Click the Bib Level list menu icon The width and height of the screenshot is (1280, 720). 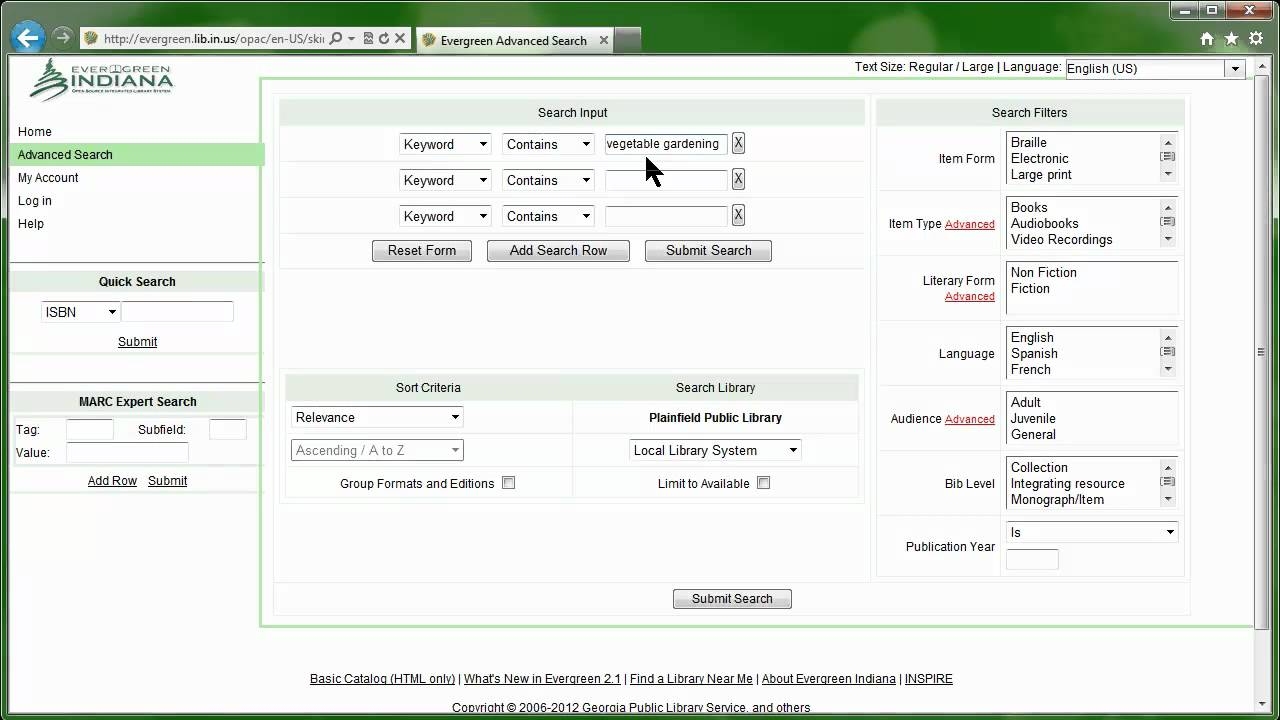click(x=1167, y=482)
